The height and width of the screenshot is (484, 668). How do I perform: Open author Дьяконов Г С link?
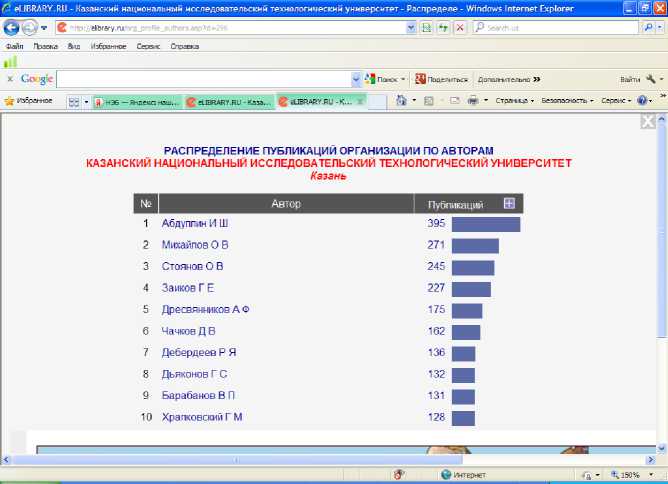(194, 374)
